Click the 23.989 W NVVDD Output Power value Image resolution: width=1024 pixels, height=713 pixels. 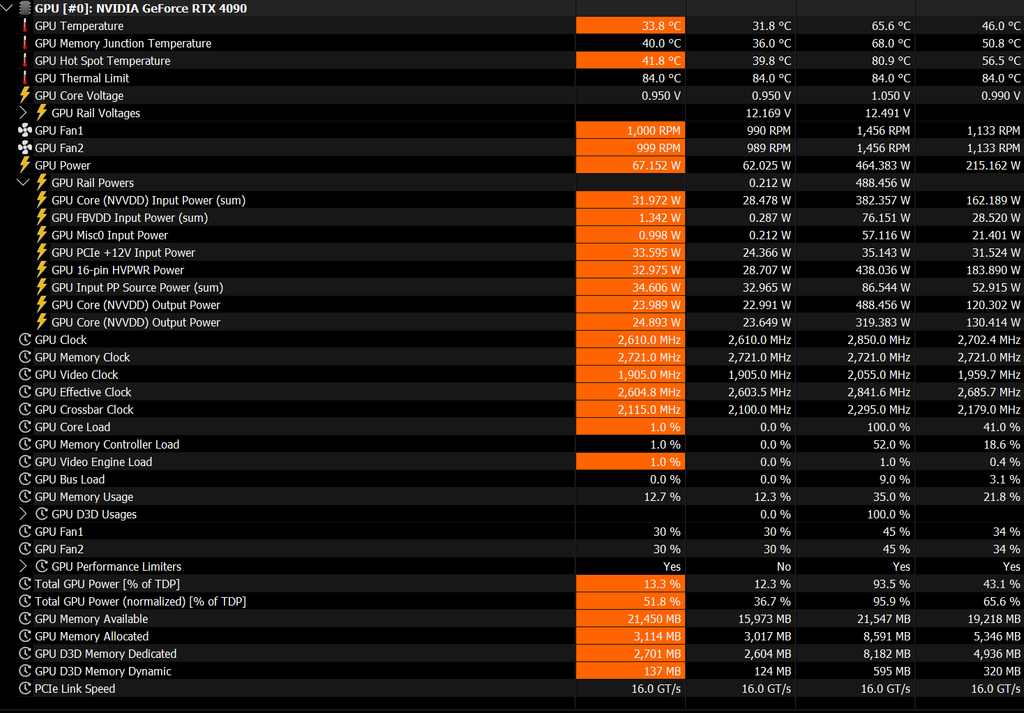pos(630,305)
